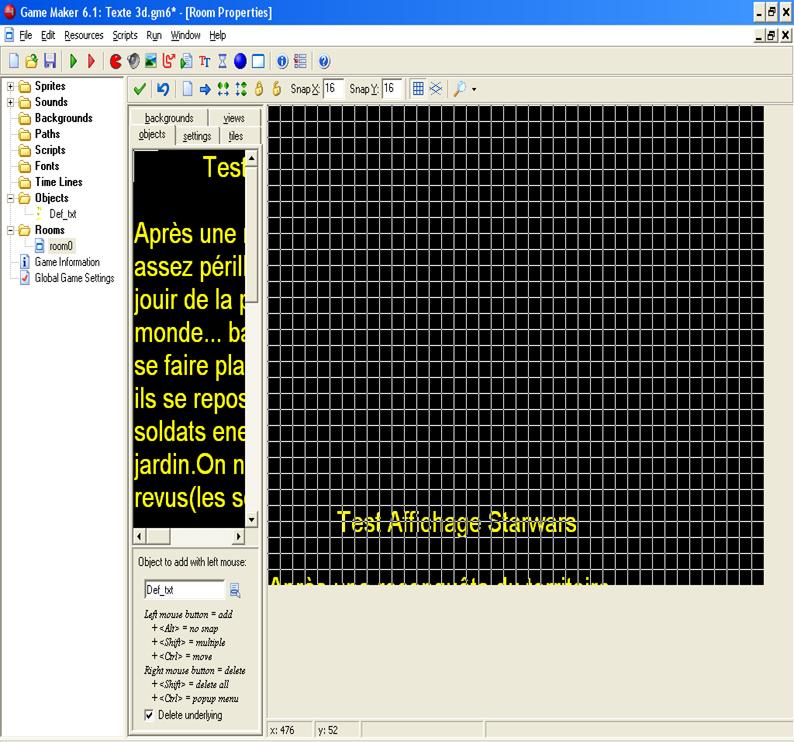Toggle the room grid display

point(418,89)
